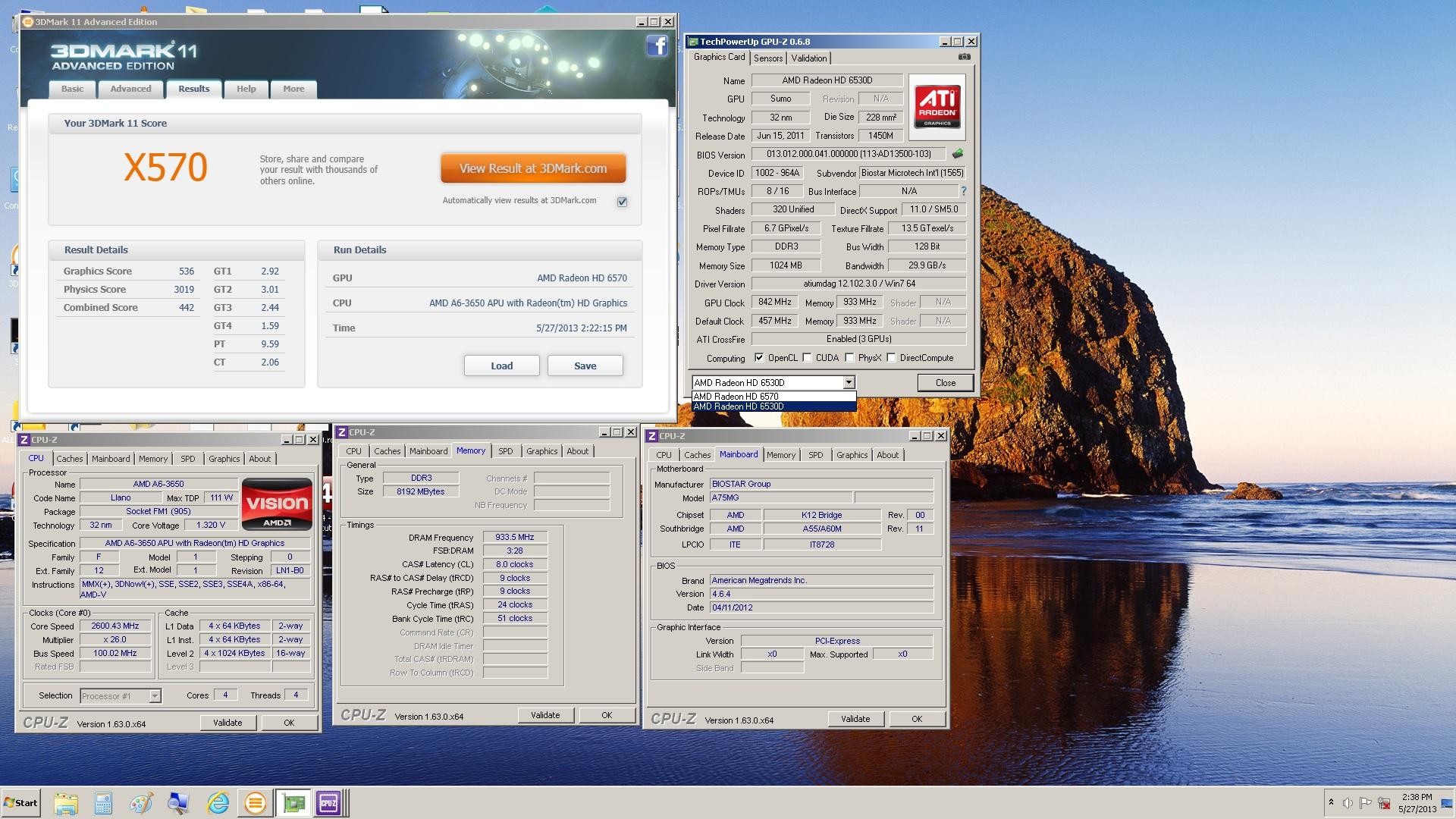This screenshot has height=819, width=1456.
Task: Toggle DirectCompute checkbox in GPU-Z
Action: pos(891,358)
